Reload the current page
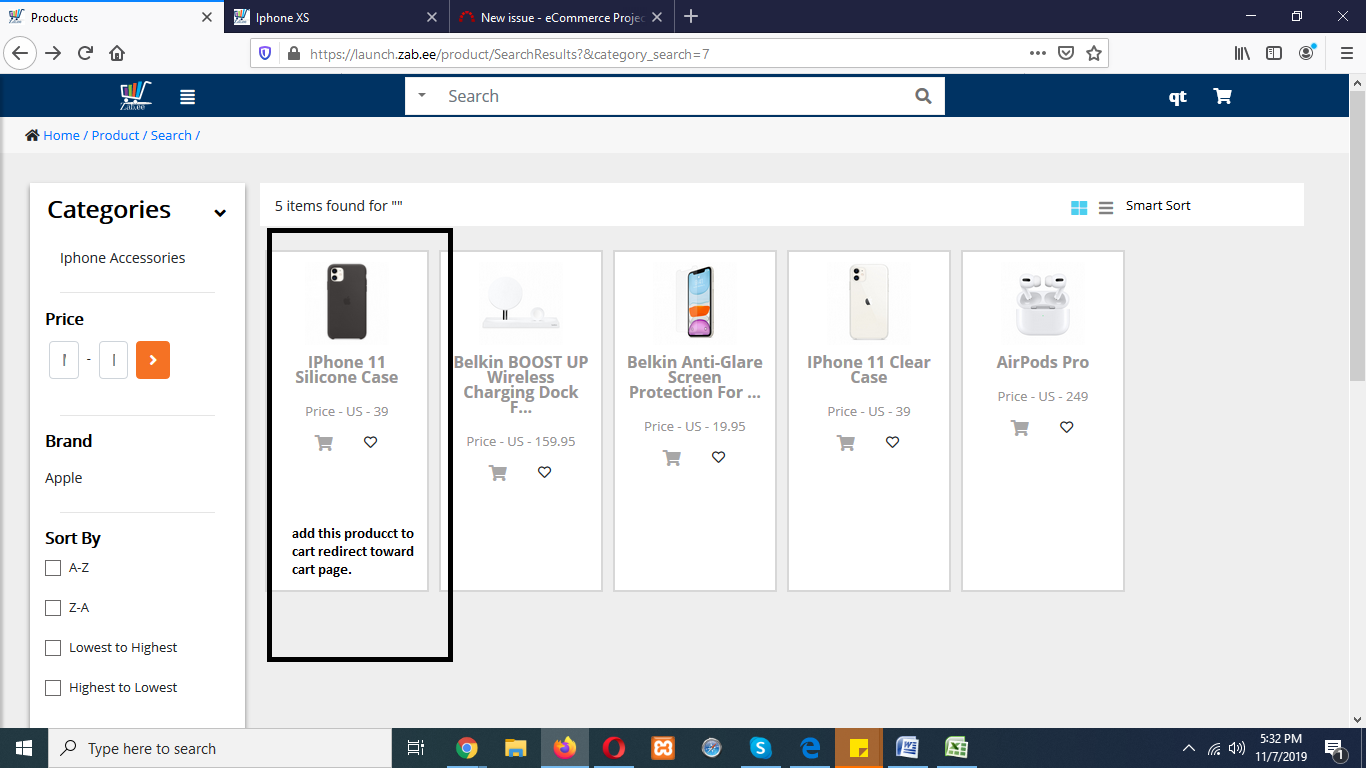This screenshot has width=1366, height=768. point(86,53)
